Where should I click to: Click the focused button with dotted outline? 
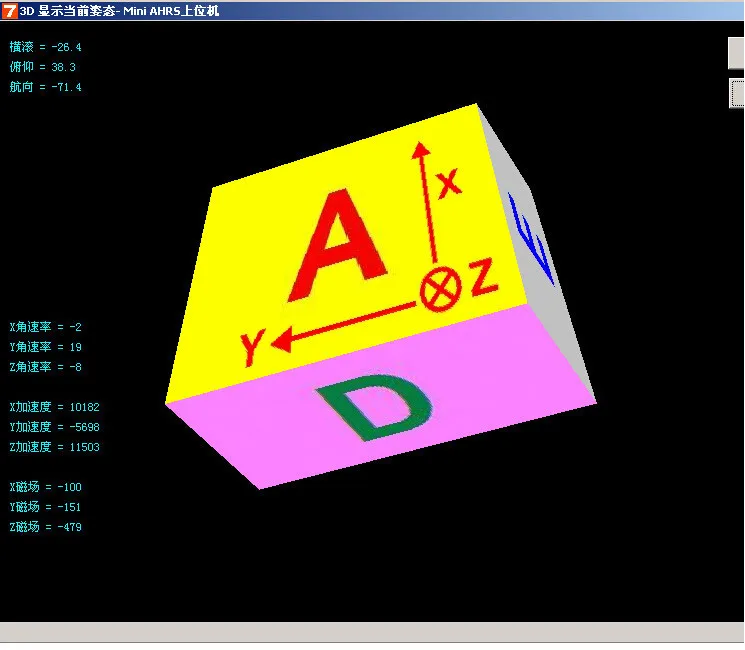[x=737, y=93]
